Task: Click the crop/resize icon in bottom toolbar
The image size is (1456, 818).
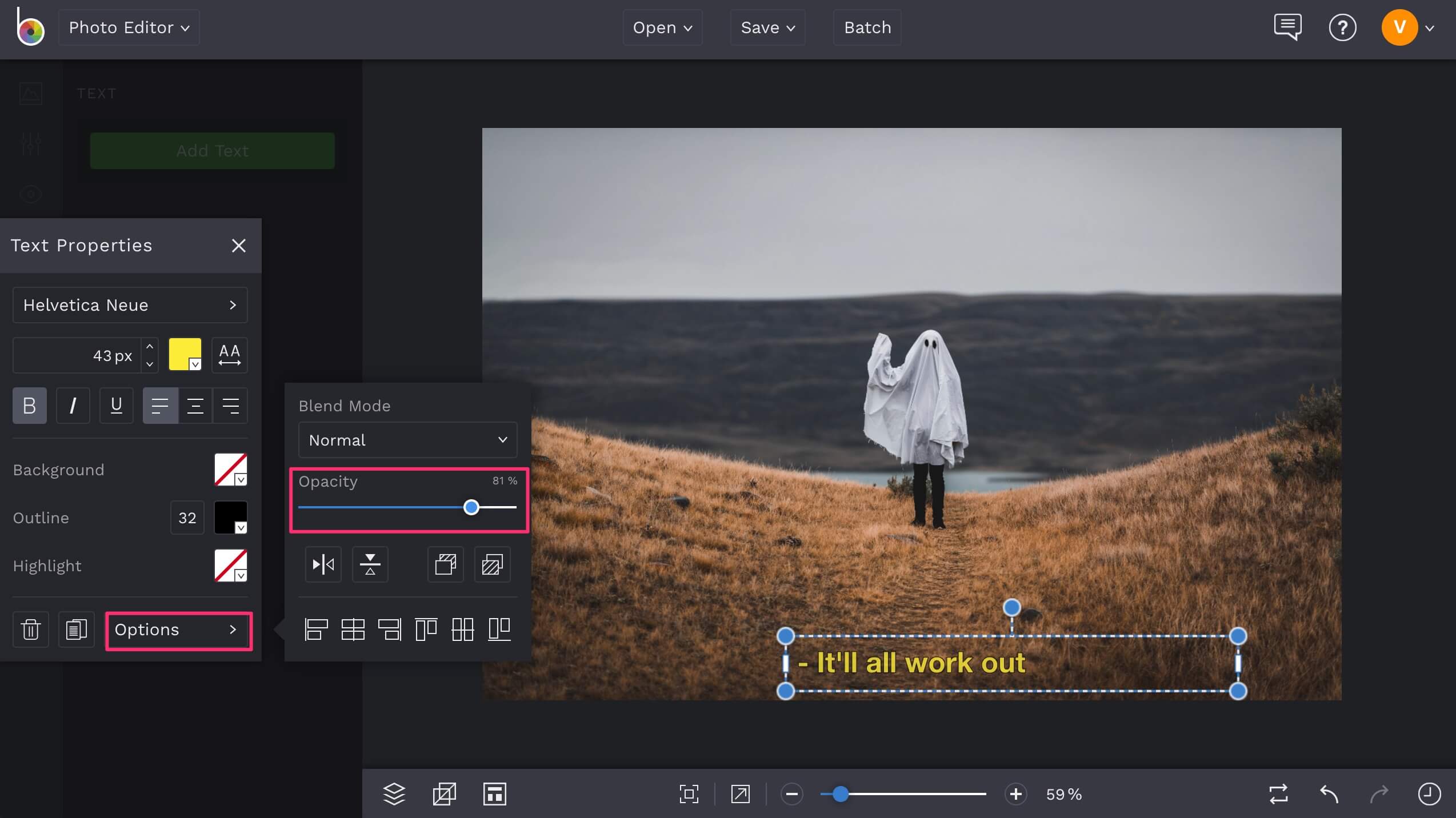Action: 444,794
